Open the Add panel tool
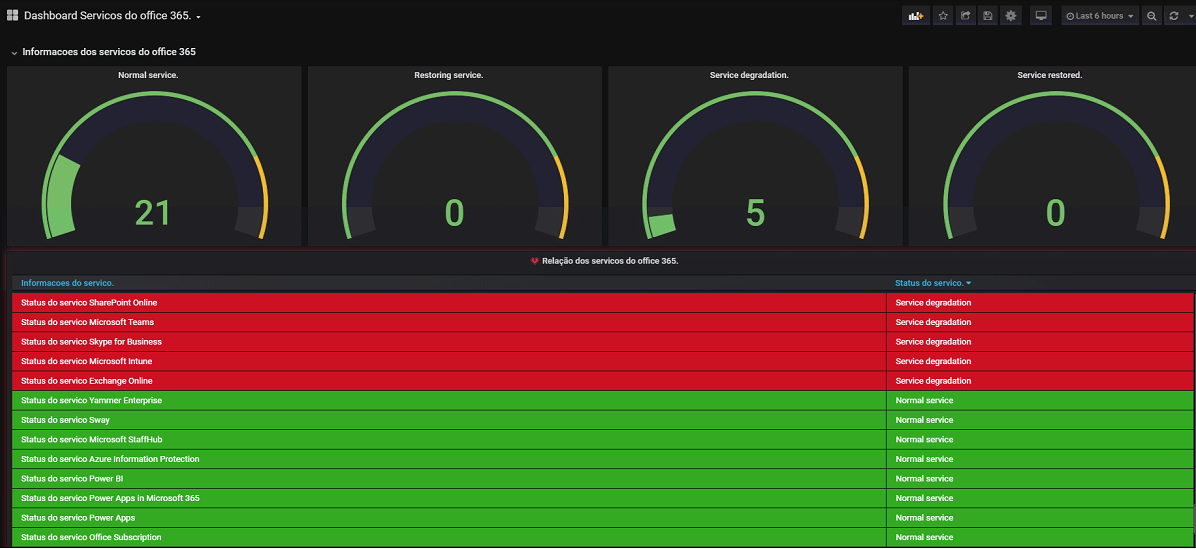The height and width of the screenshot is (549, 1196). click(x=916, y=15)
